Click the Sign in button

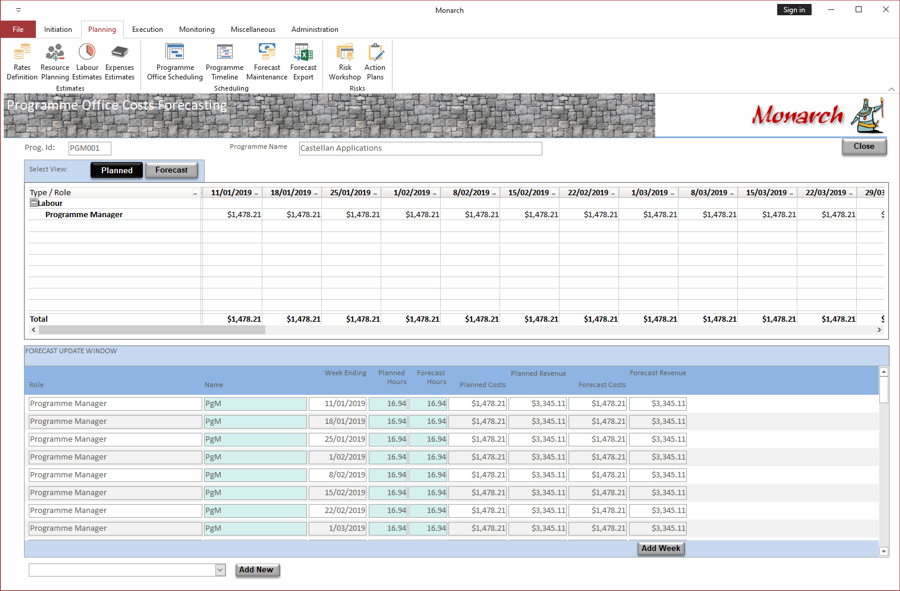coord(794,10)
